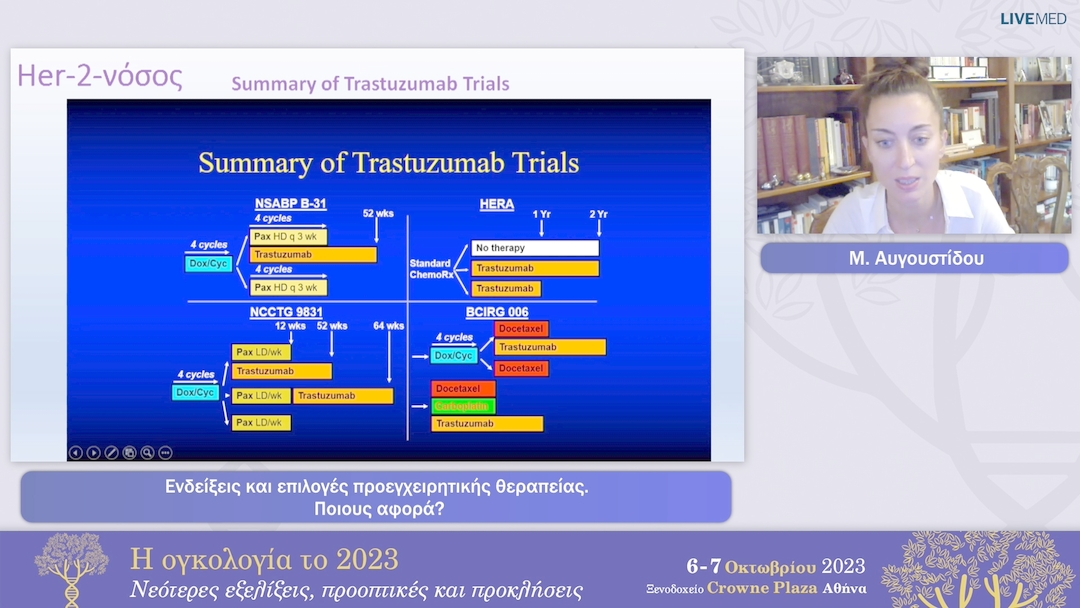Click the 6-7 Οκτωβρίου 2023 date text
The width and height of the screenshot is (1080, 608).
[x=775, y=566]
